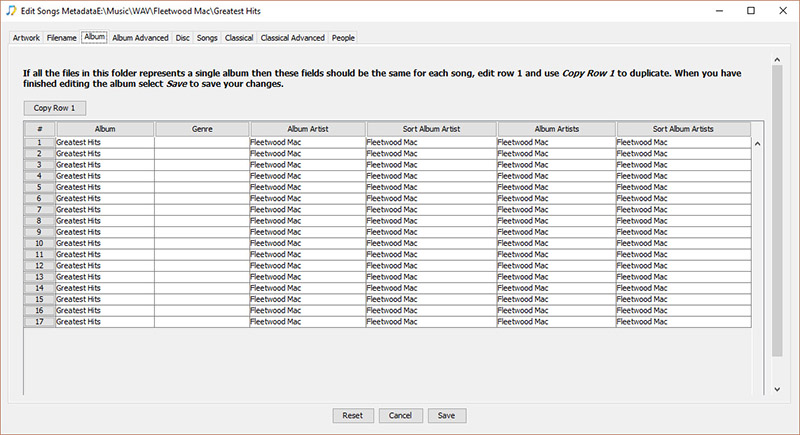Open the Songs tab
Screen dimensions: 800x435
click(x=207, y=38)
